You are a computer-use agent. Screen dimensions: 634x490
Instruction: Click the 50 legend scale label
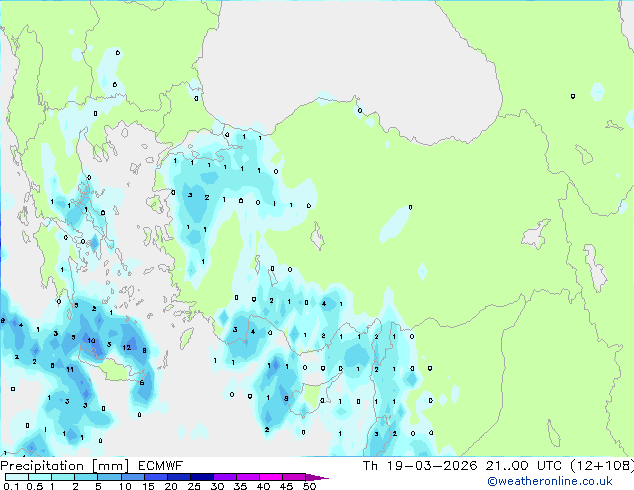310,486
